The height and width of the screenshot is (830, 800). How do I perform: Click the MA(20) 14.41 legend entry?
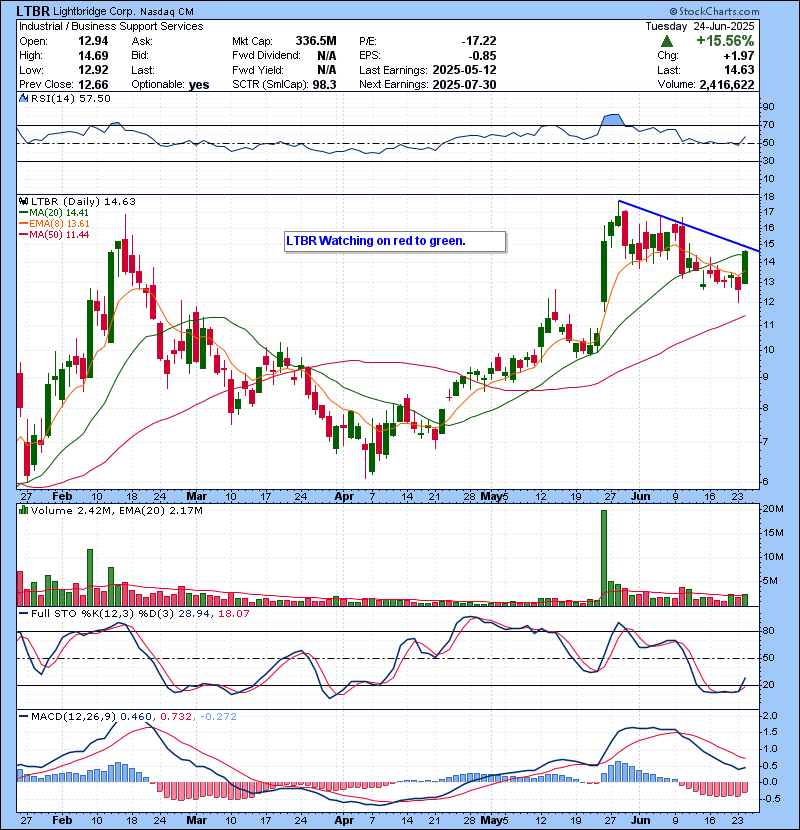pos(54,213)
